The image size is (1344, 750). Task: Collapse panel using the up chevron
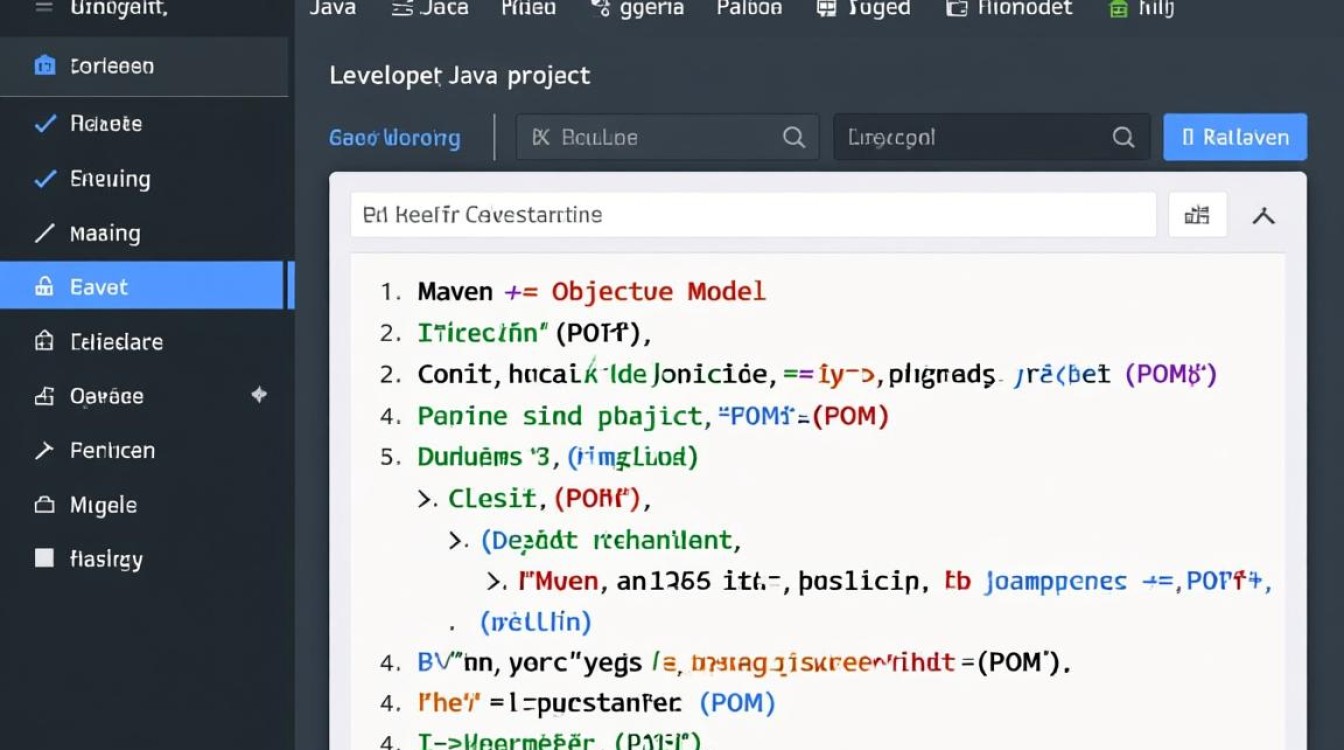tap(1264, 215)
